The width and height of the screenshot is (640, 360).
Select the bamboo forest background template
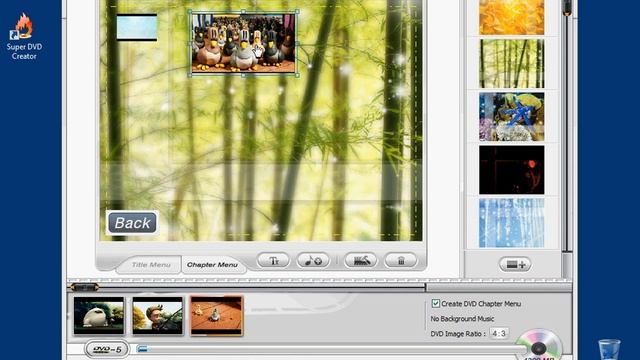coord(511,64)
